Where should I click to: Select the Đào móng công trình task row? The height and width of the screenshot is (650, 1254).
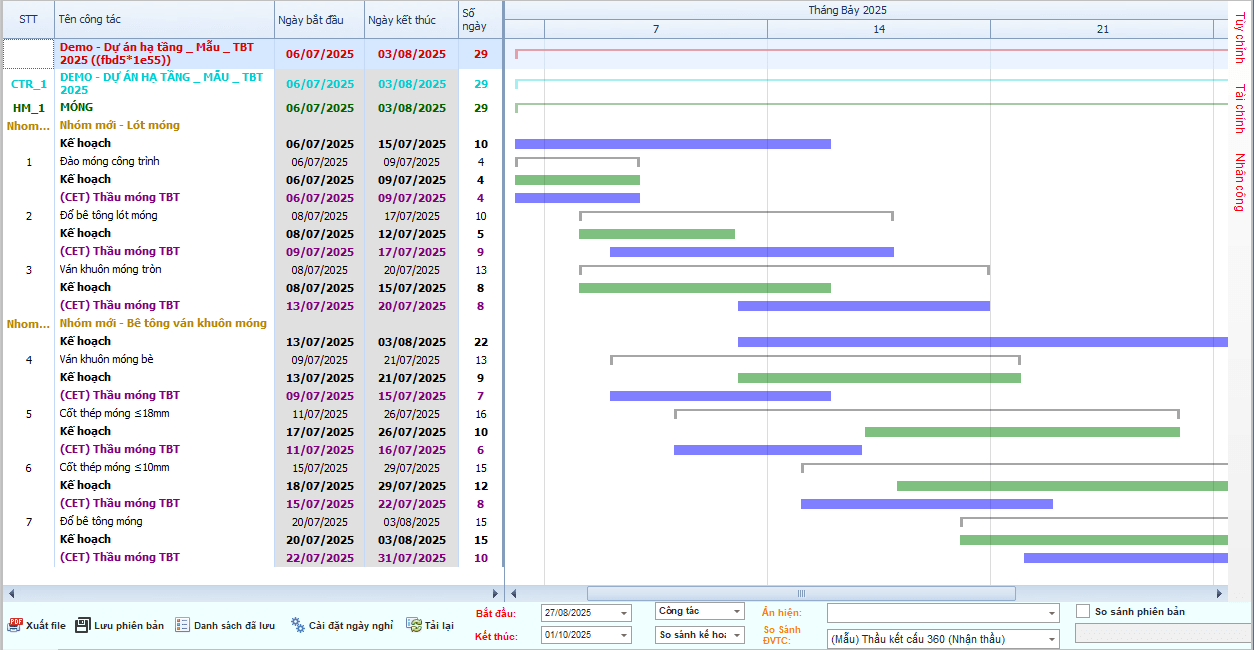tap(110, 162)
